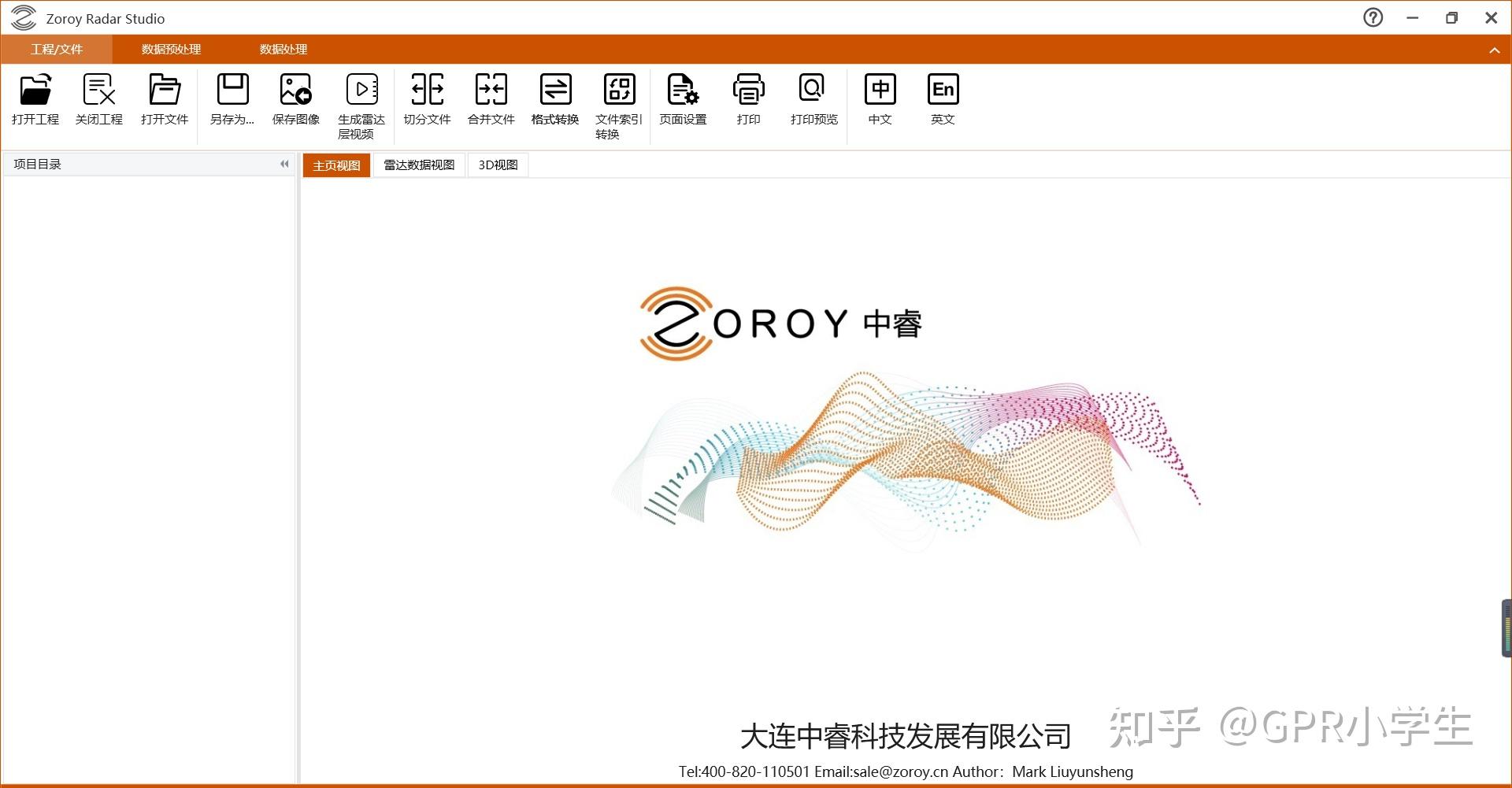
Task: Close the project using 关闭工程
Action: tap(99, 99)
